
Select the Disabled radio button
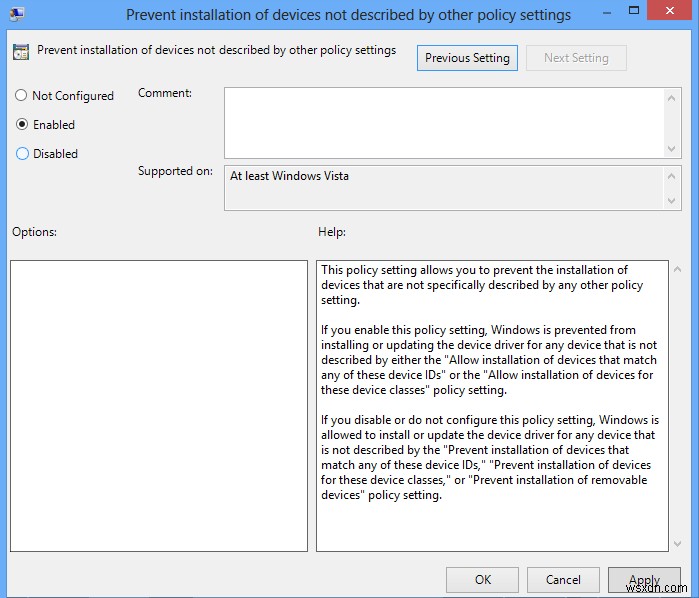(22, 153)
